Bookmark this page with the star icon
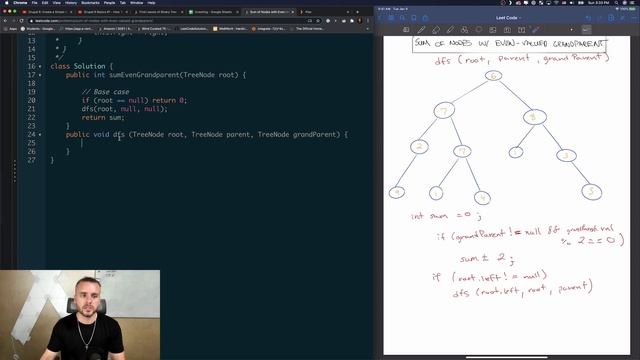Viewport: 640px width, 360px height. click(318, 20)
